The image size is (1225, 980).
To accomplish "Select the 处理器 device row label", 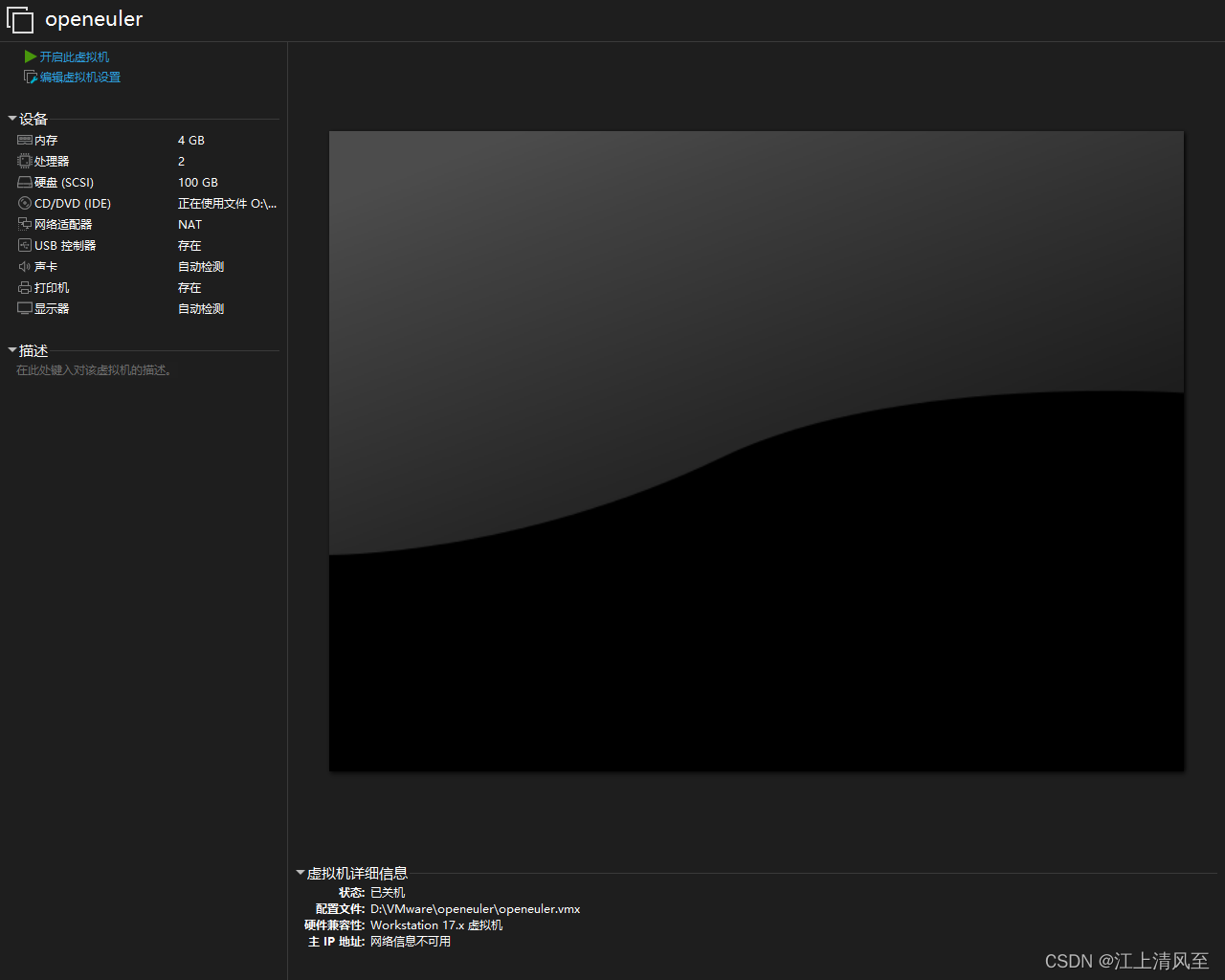I will (x=52, y=162).
